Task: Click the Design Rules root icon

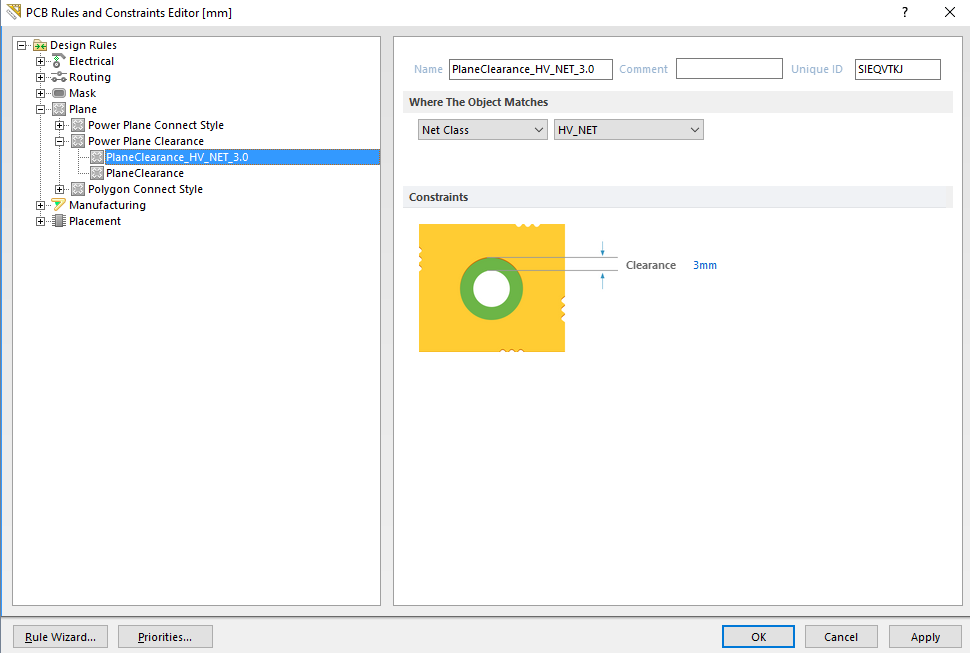Action: pos(40,45)
